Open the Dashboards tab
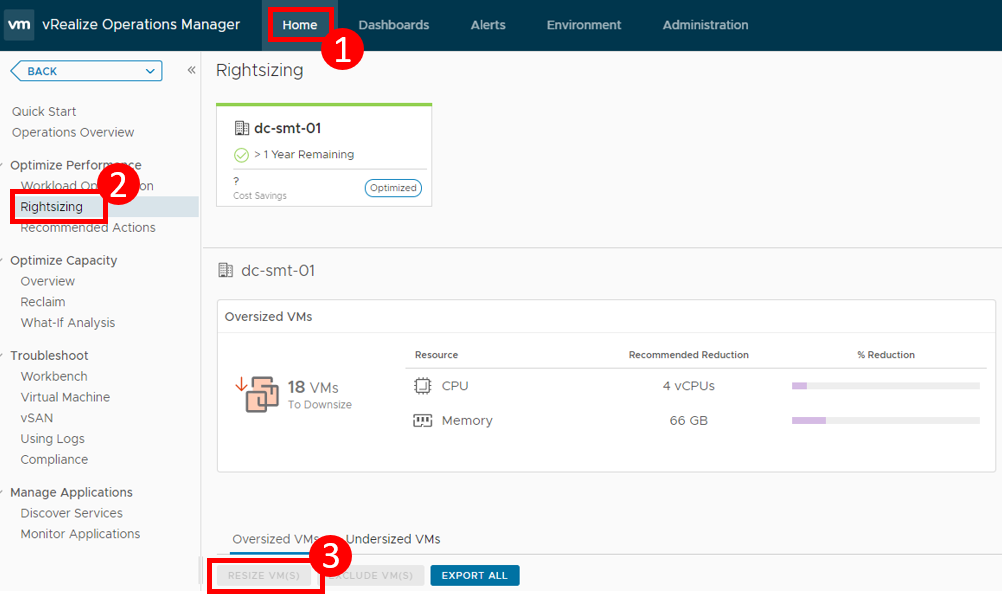 point(394,25)
